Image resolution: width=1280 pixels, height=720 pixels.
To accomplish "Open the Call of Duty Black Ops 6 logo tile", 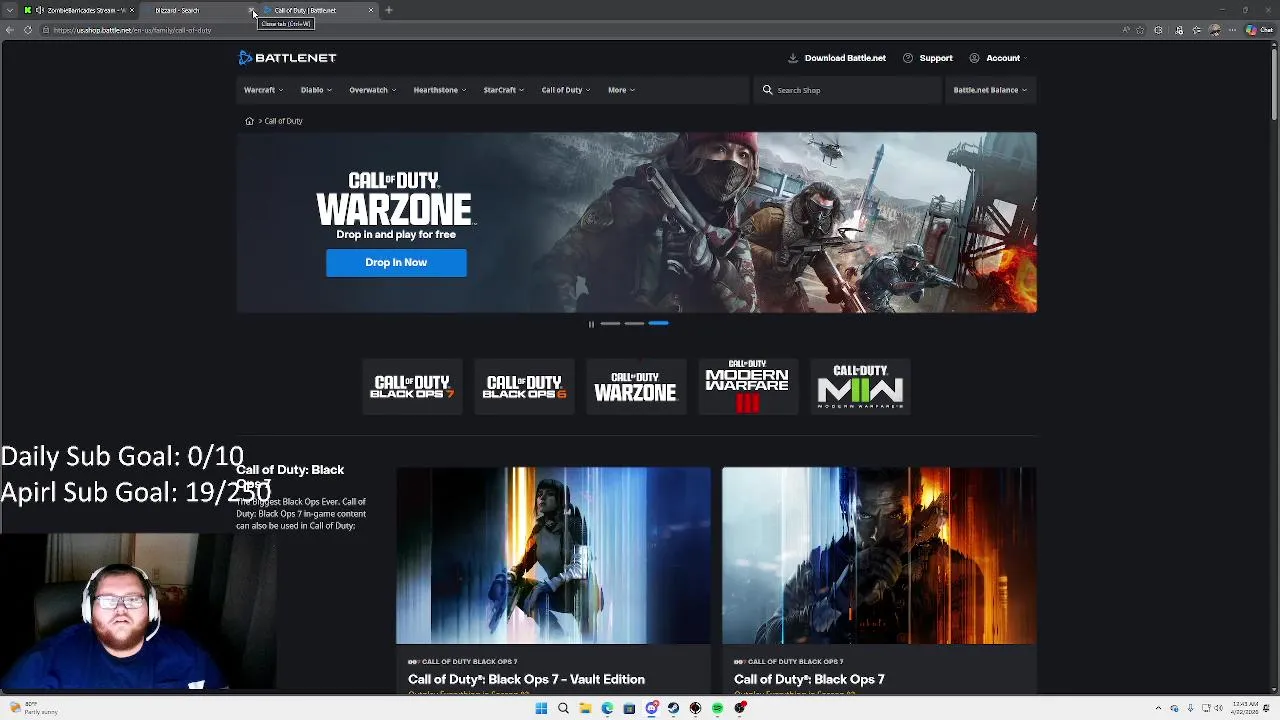I will (524, 387).
